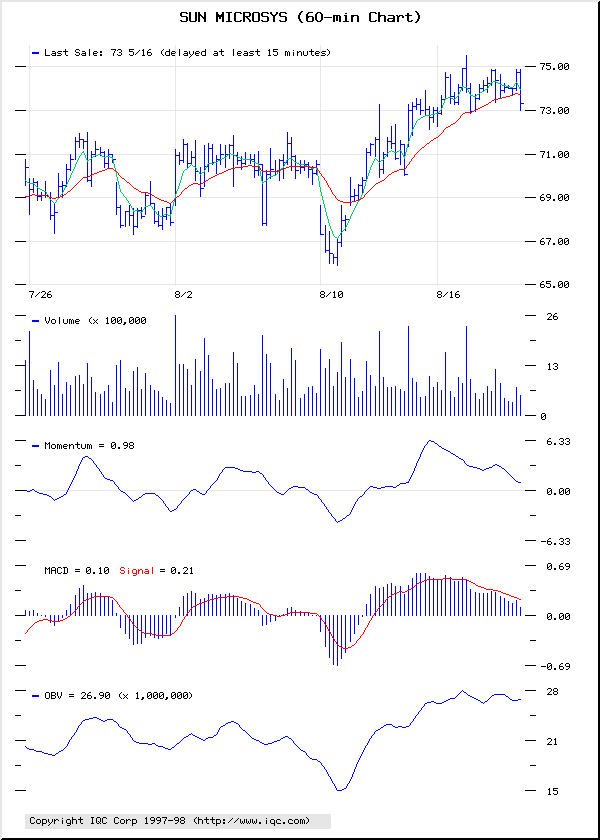The height and width of the screenshot is (840, 600).
Task: Click the 73.00 price axis label
Action: (554, 110)
